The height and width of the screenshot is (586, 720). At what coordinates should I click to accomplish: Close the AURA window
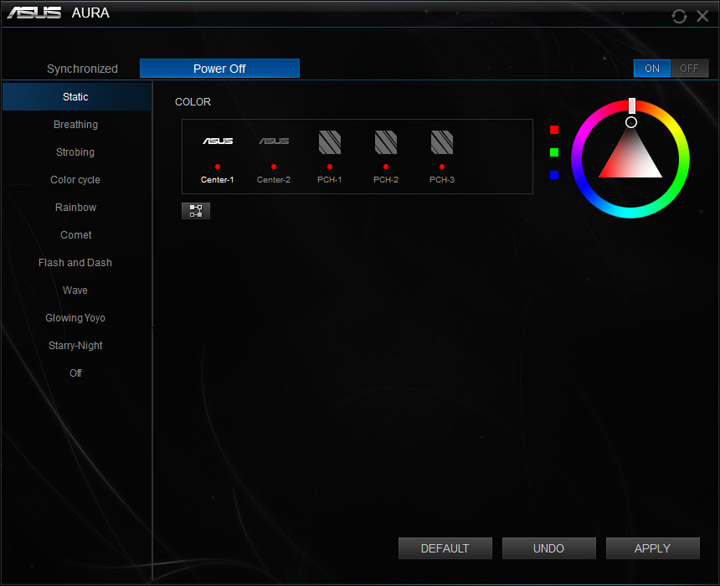[x=703, y=16]
